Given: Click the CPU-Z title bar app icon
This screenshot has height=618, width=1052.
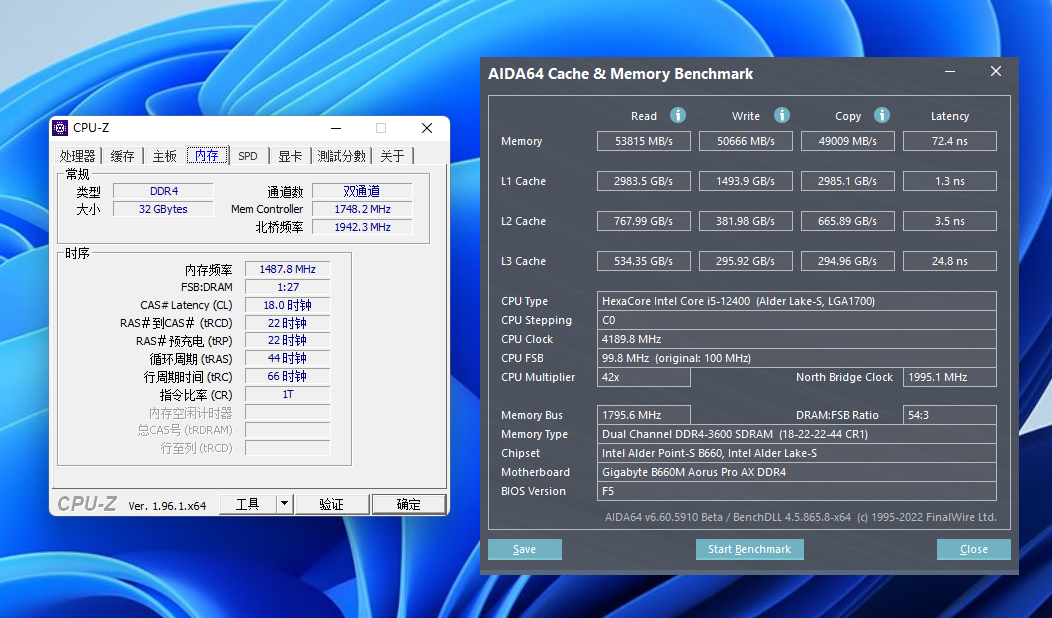Looking at the screenshot, I should point(60,128).
